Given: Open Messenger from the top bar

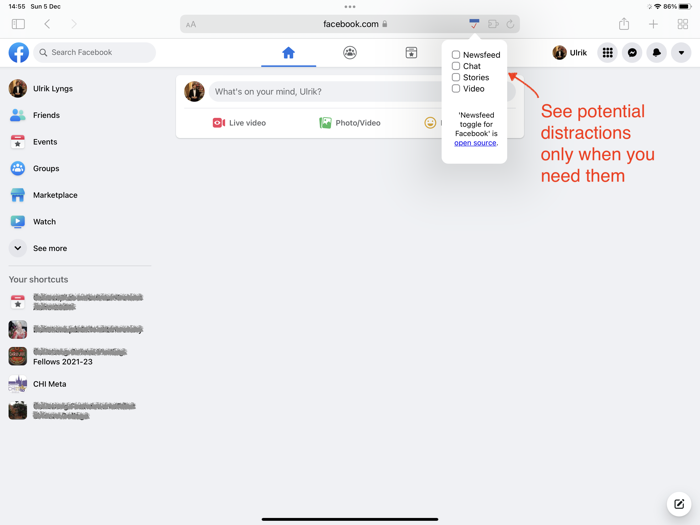Looking at the screenshot, I should click(x=632, y=53).
